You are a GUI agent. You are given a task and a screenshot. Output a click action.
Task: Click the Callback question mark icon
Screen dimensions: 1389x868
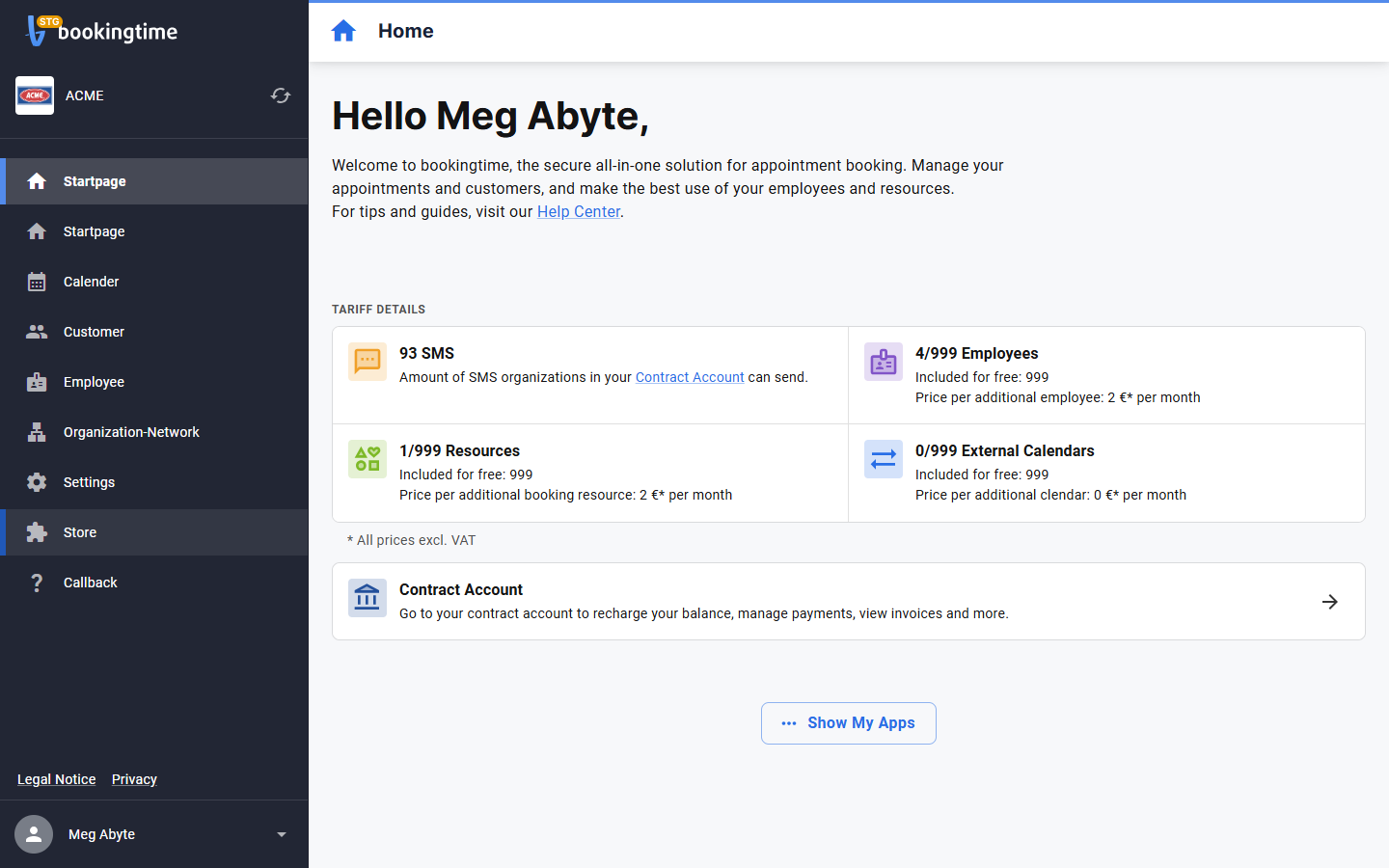coord(37,583)
